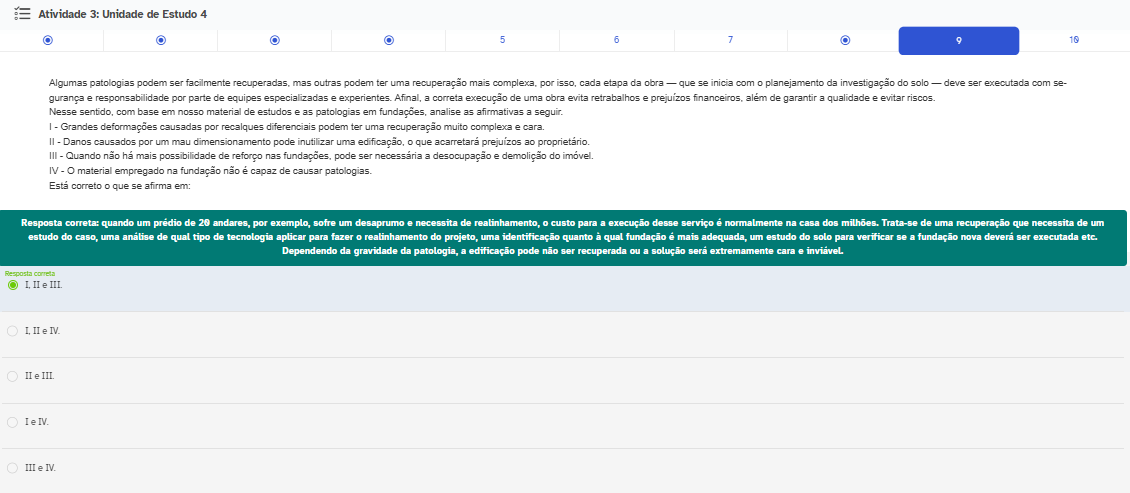Pick the 'II e III.' radio option
1130x493 pixels.
pyautogui.click(x=13, y=376)
